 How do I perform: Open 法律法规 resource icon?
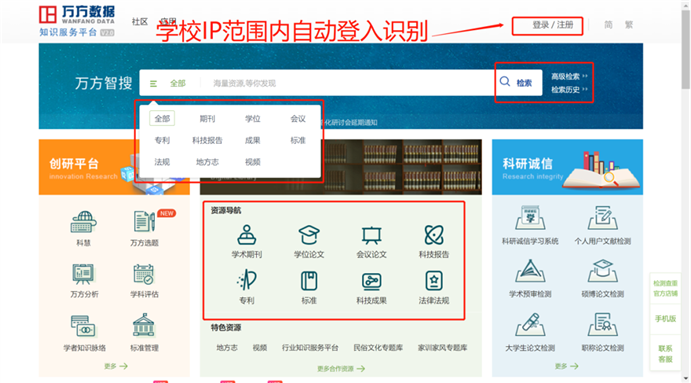coord(434,281)
